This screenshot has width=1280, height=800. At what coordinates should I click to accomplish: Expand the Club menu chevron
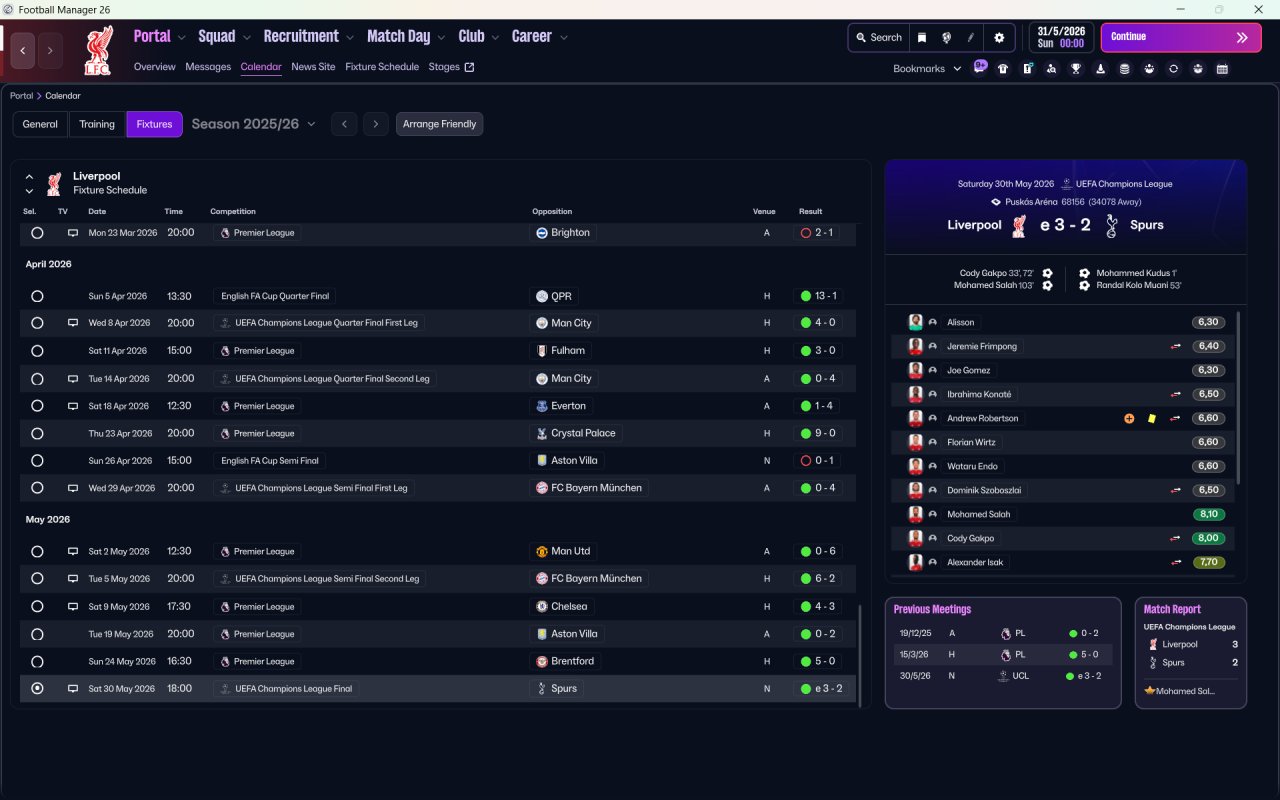pyautogui.click(x=495, y=38)
